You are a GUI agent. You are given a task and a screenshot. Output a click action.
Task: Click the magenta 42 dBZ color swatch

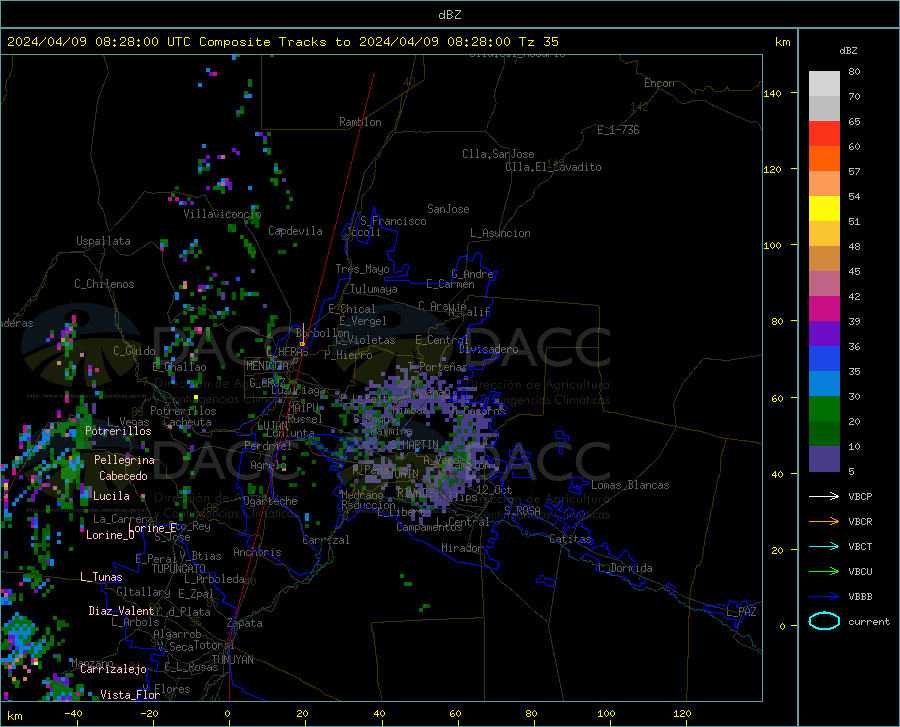pyautogui.click(x=824, y=309)
